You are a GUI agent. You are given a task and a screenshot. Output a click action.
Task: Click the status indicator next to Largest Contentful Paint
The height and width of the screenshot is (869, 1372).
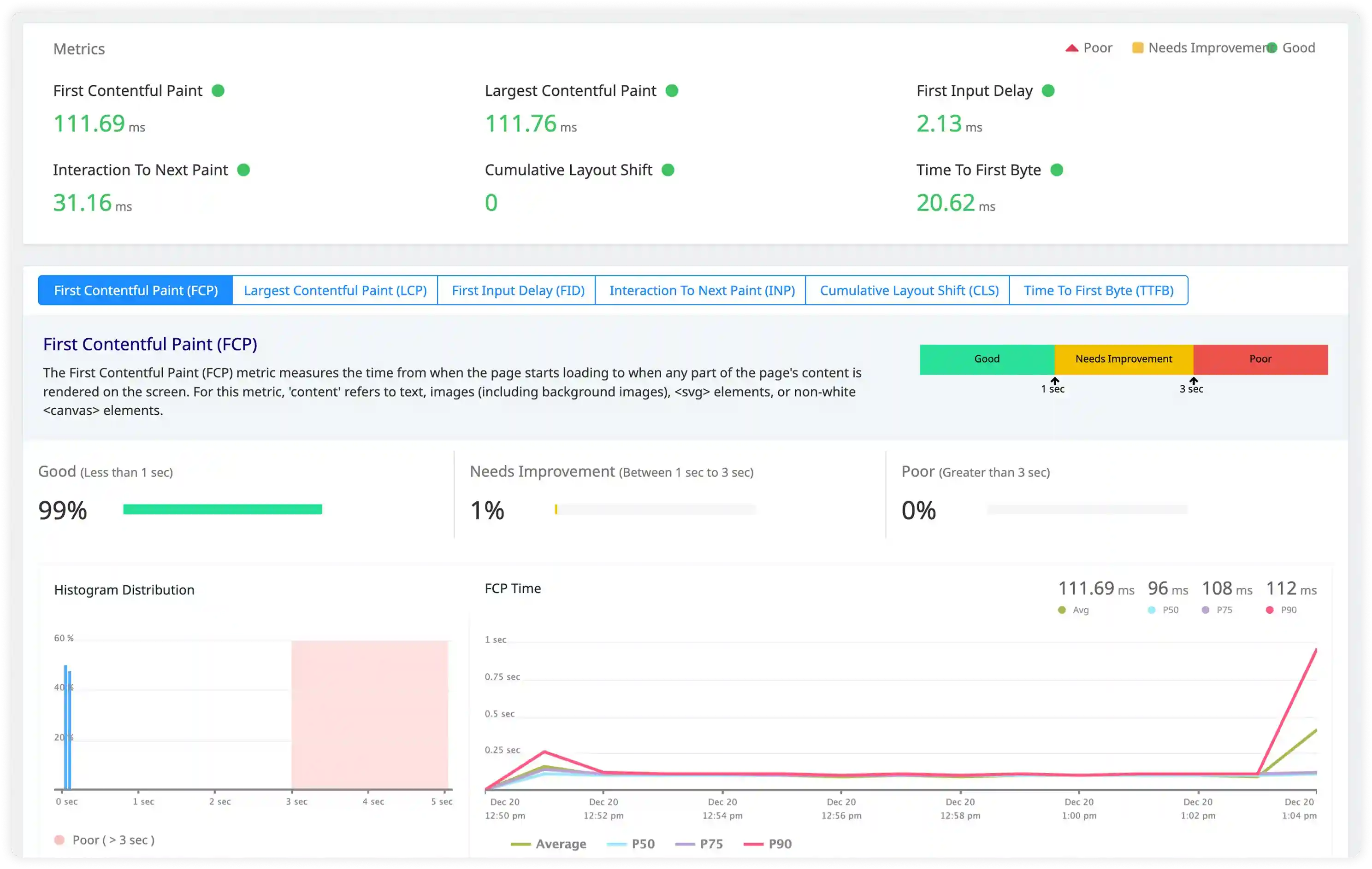672,90
